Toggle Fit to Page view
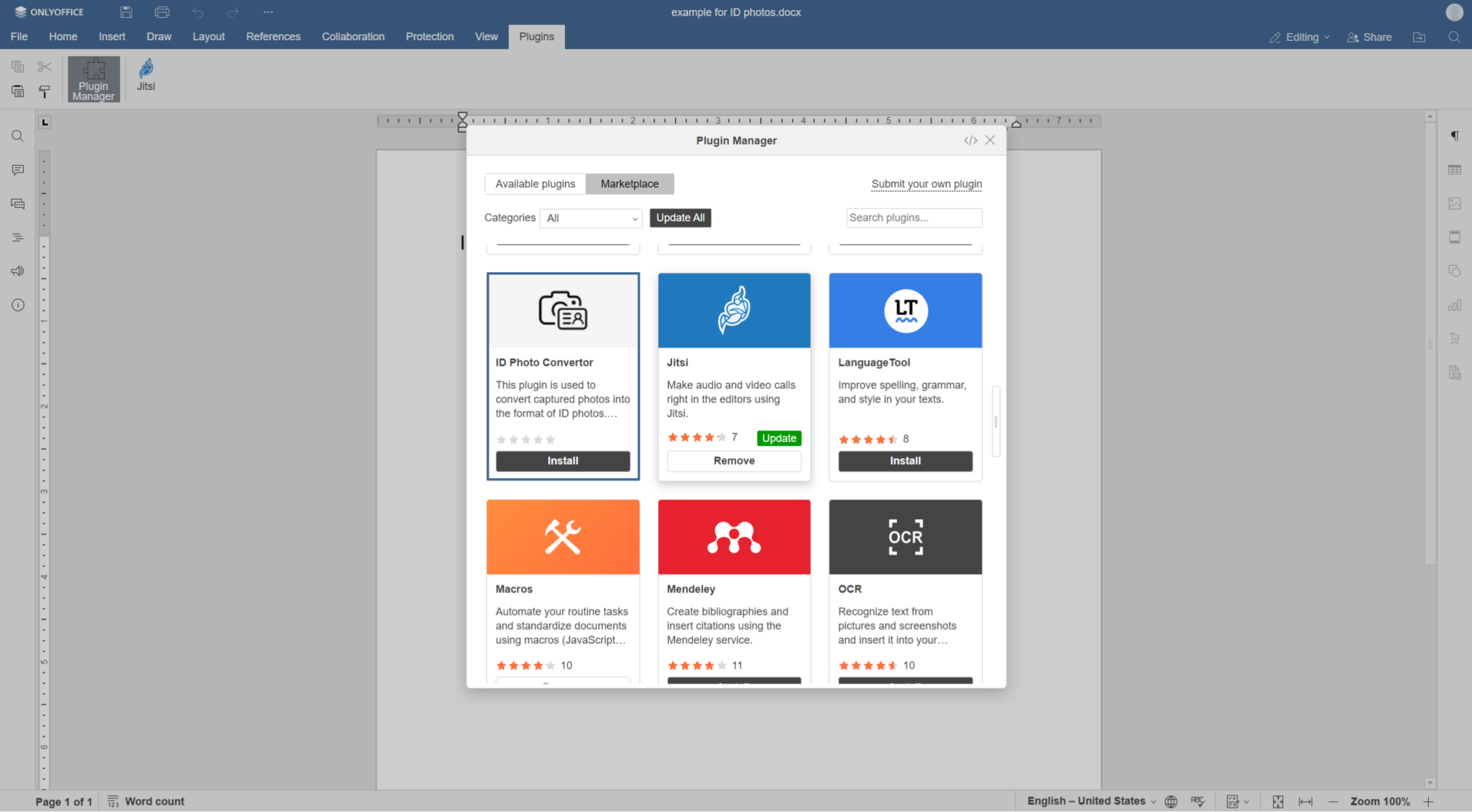This screenshot has height=812, width=1472. tap(1278, 801)
